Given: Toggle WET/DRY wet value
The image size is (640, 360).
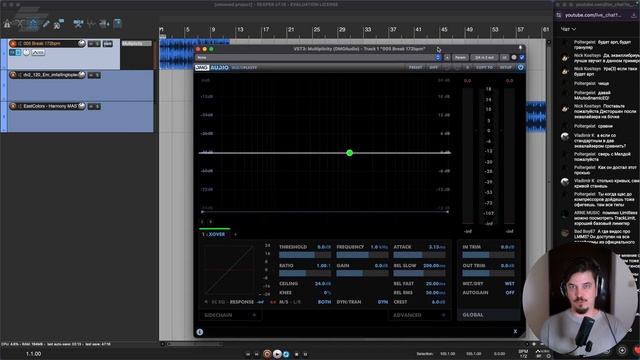Looking at the screenshot, I should pos(510,283).
